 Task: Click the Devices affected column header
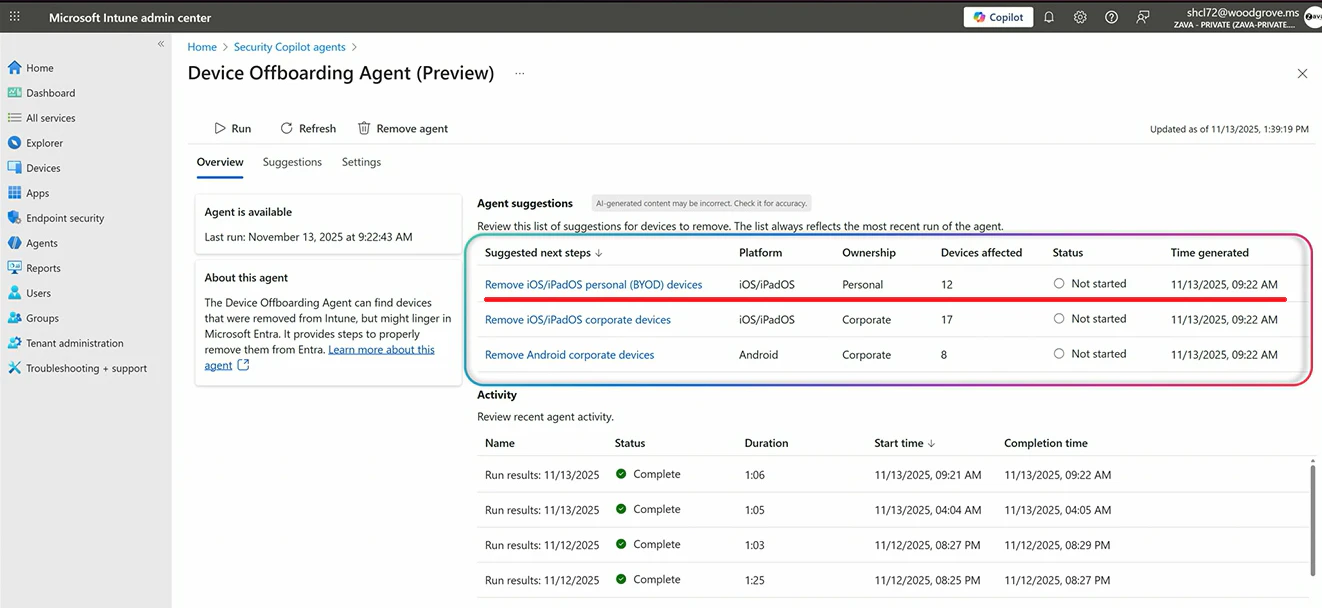click(981, 253)
